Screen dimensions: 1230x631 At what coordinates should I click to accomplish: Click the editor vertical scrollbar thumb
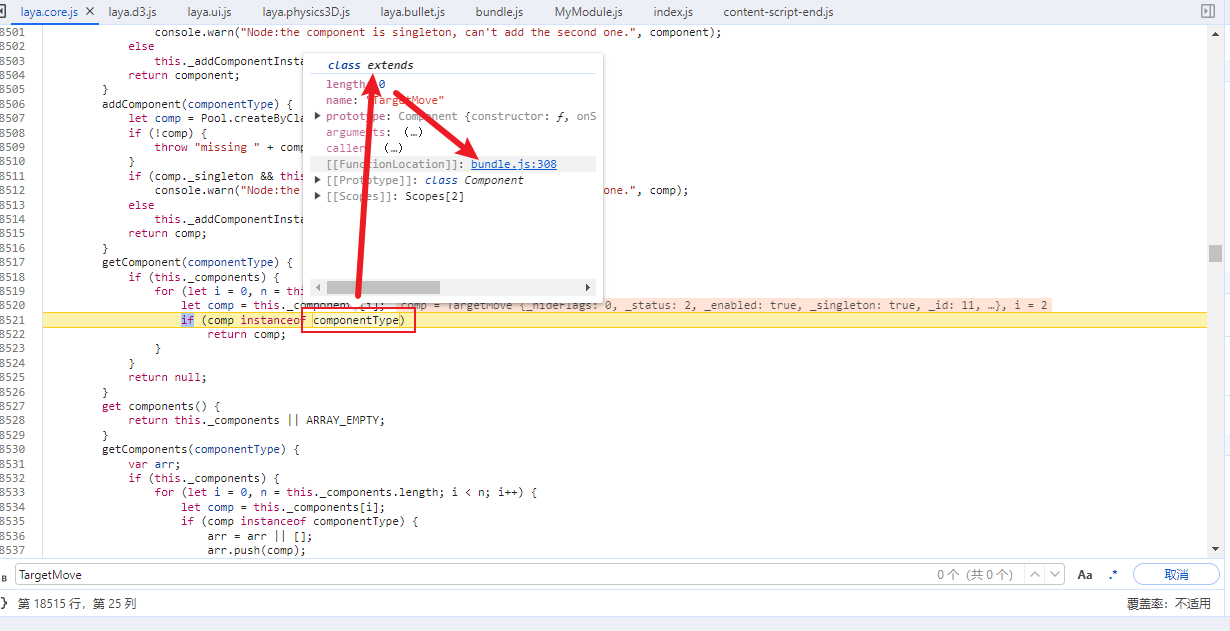click(1215, 253)
